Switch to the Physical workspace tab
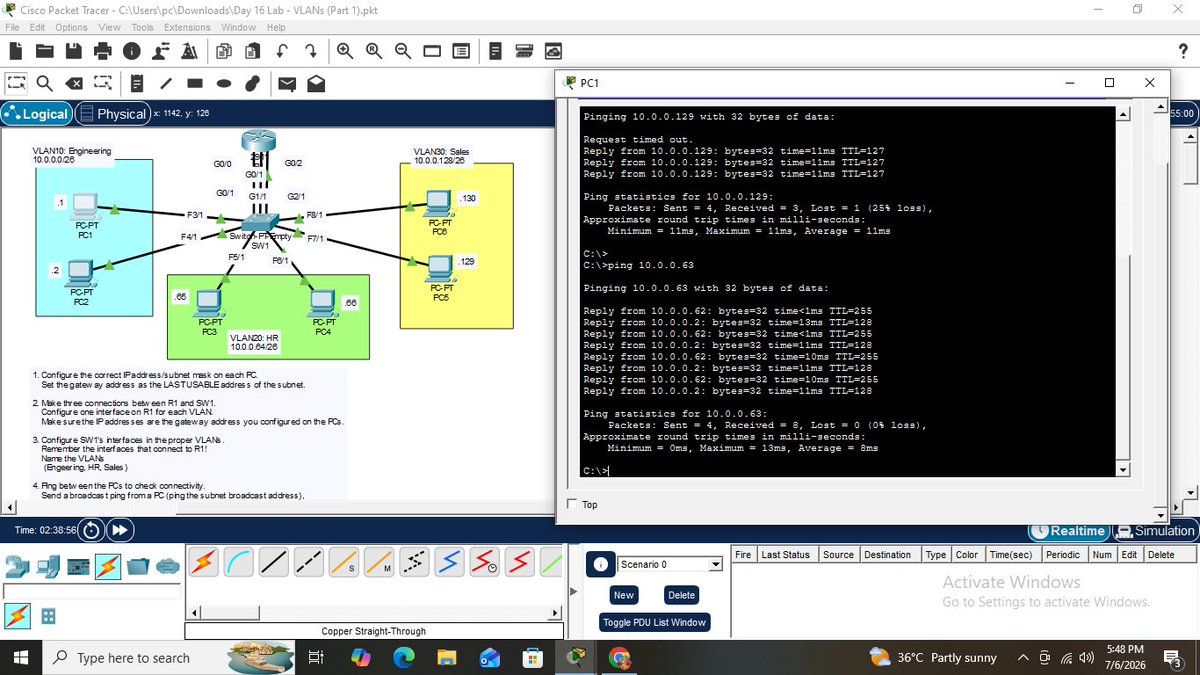Viewport: 1200px width, 675px height. (x=113, y=113)
